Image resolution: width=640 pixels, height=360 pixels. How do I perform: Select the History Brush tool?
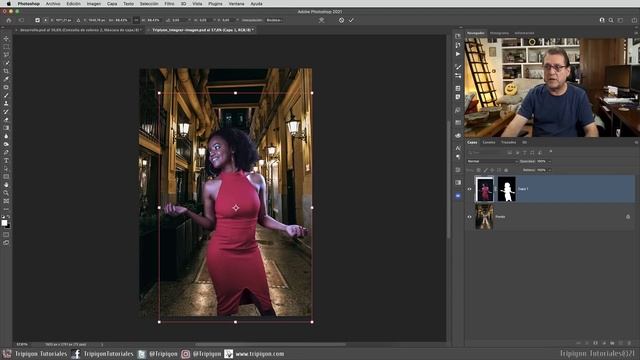tap(6, 112)
